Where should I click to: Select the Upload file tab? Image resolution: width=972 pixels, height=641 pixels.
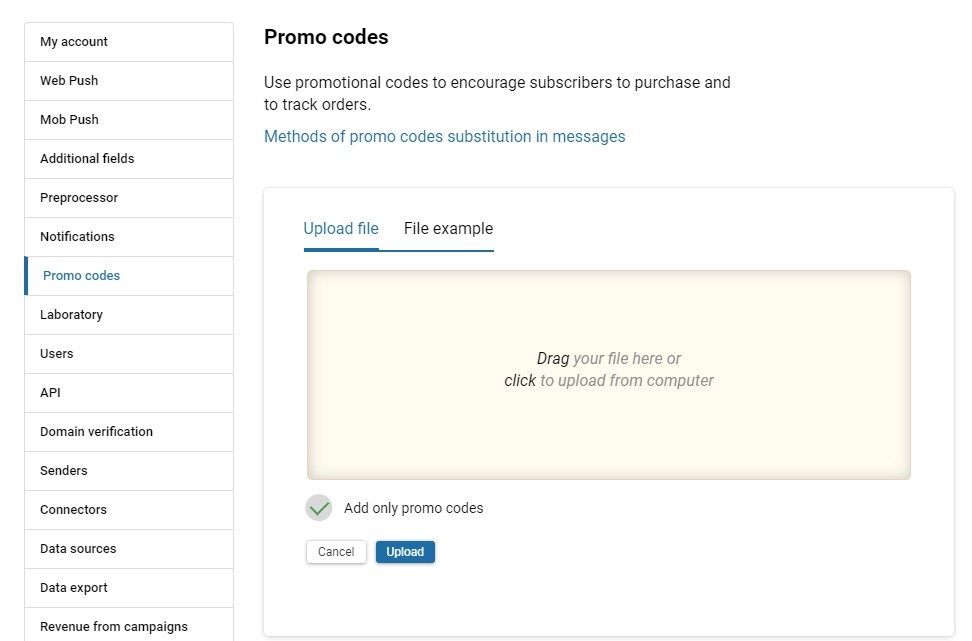pyautogui.click(x=341, y=229)
